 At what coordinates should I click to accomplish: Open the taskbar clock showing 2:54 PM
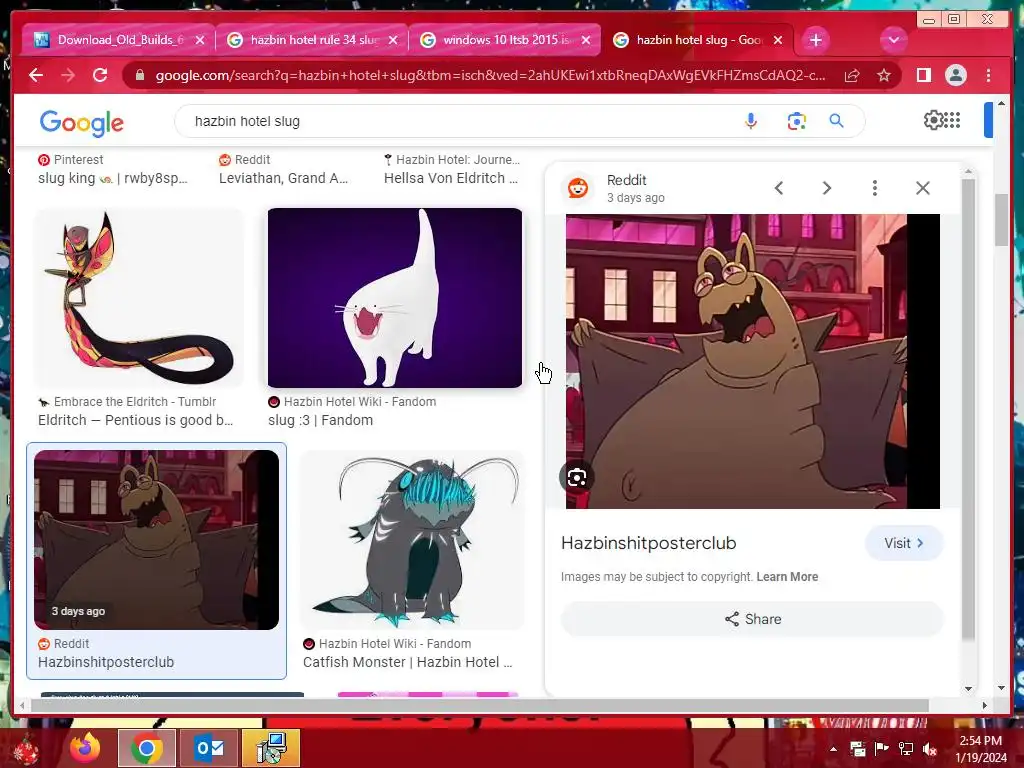point(981,749)
